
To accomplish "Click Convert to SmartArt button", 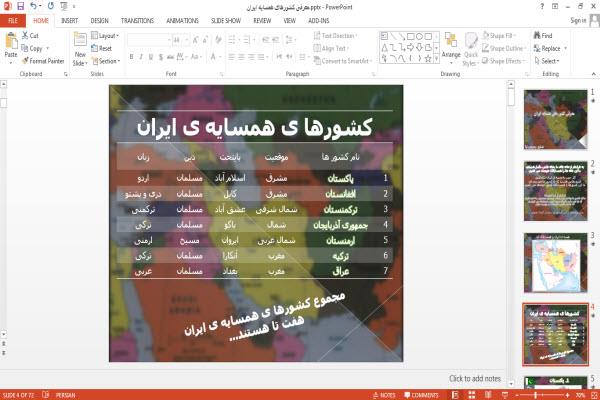I will pyautogui.click(x=342, y=61).
